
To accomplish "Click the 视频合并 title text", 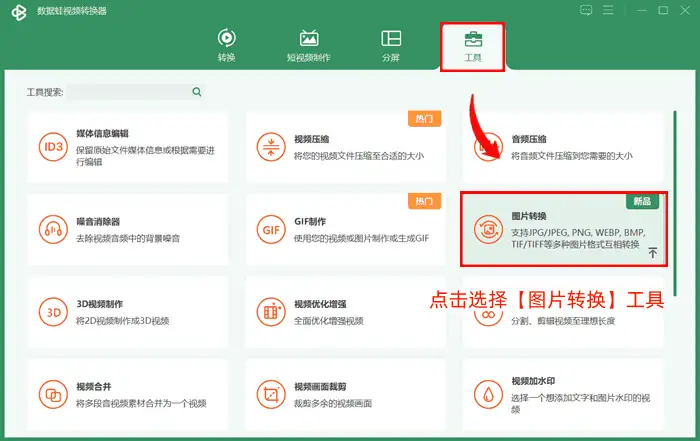I will [93, 387].
